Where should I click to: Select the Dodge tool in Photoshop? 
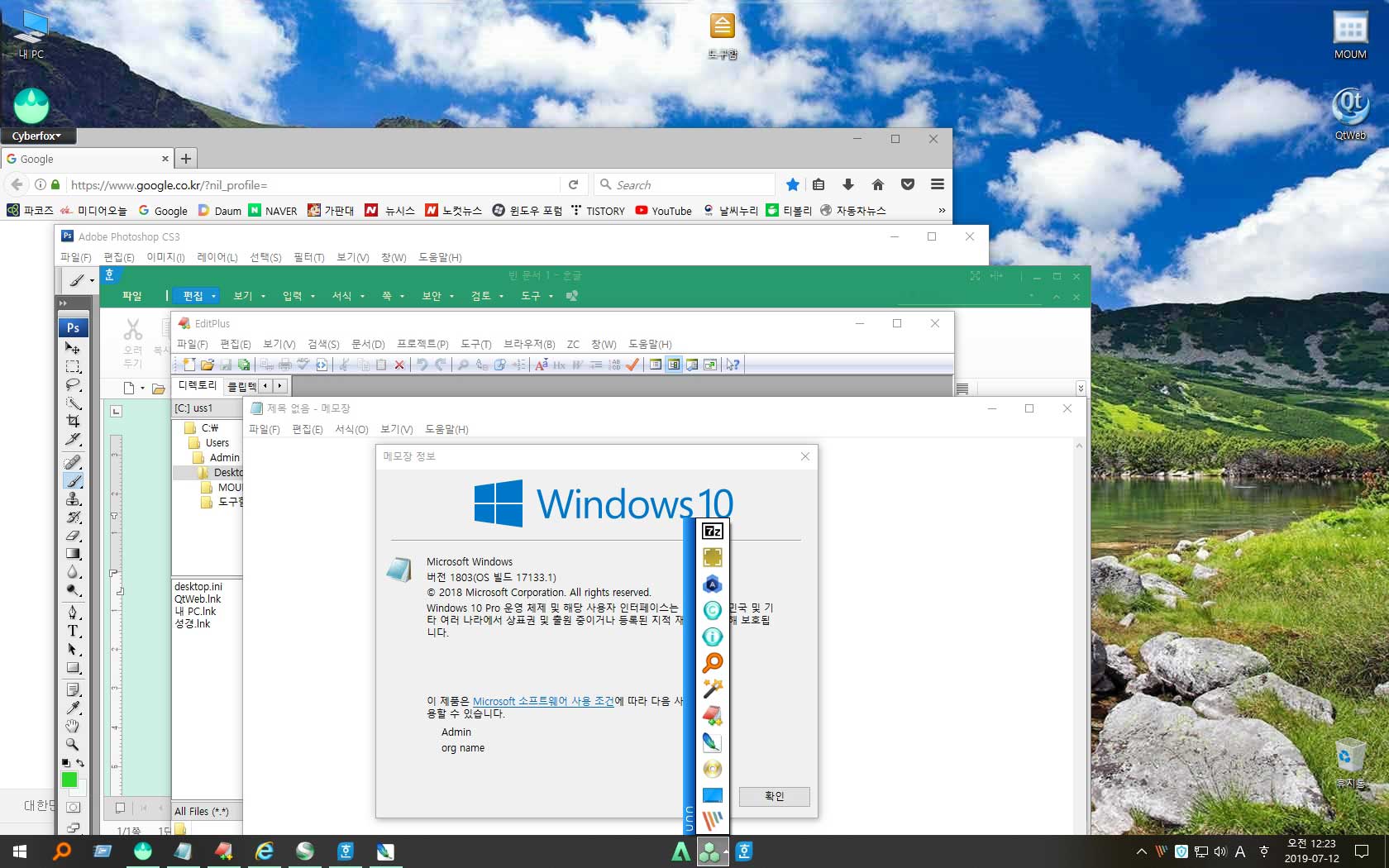tap(73, 590)
